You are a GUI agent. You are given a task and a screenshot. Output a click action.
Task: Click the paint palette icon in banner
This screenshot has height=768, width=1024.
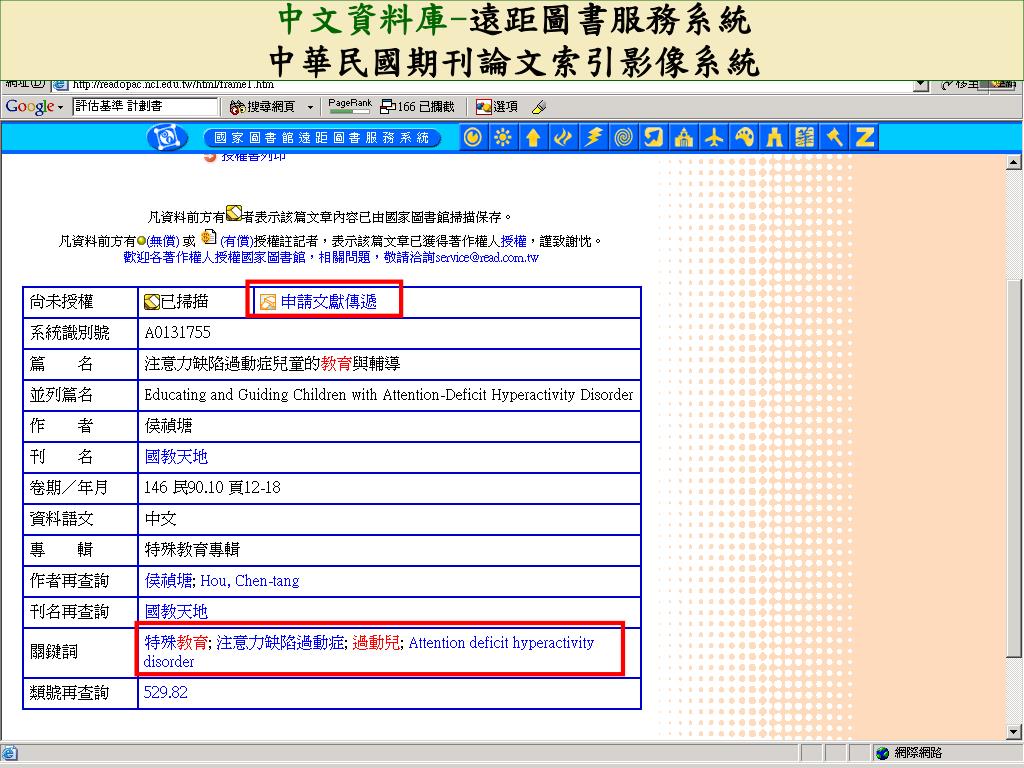(x=744, y=138)
